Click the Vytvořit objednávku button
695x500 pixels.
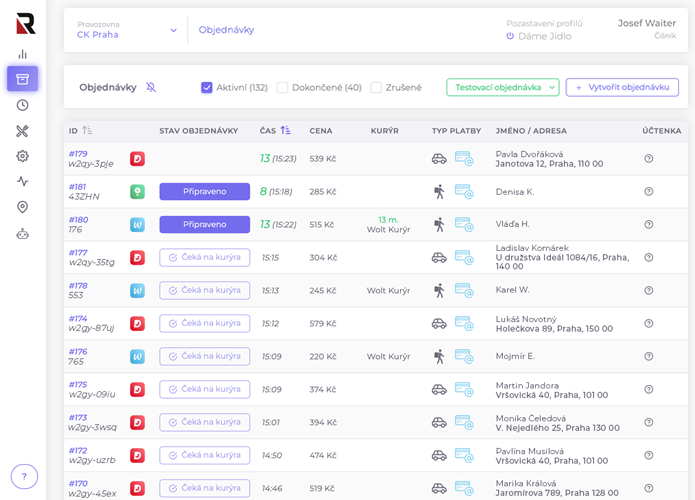[x=621, y=87]
